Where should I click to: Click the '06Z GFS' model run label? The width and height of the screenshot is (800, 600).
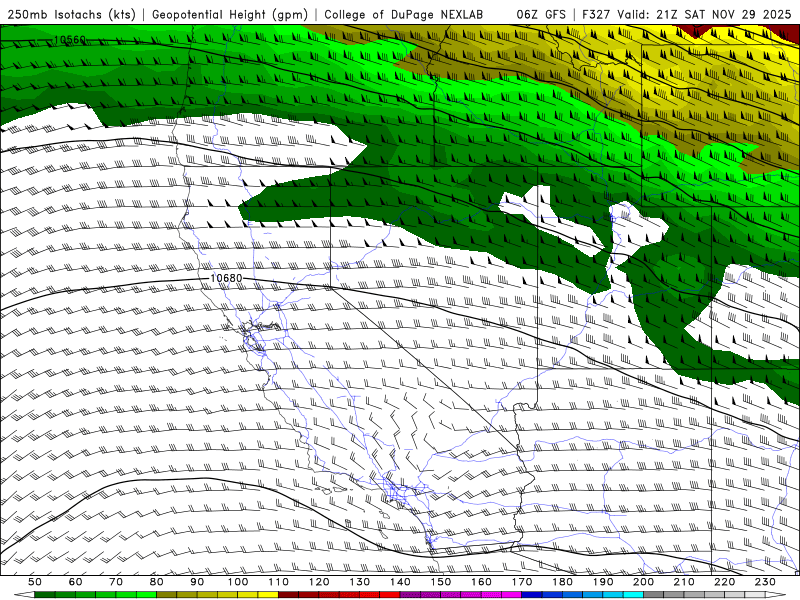coord(541,15)
